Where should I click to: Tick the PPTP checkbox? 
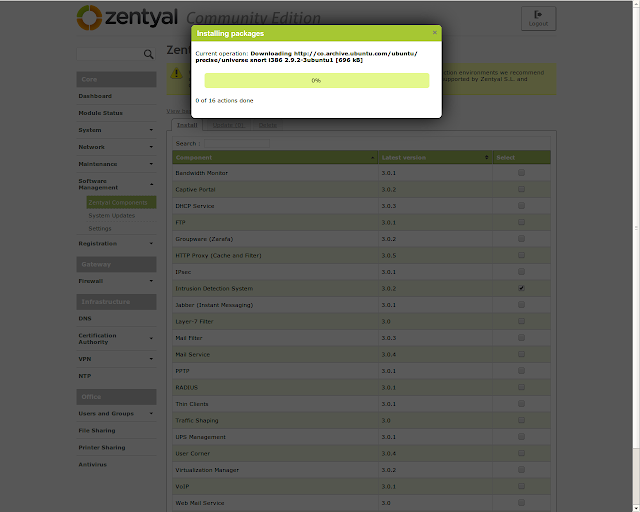[521, 370]
